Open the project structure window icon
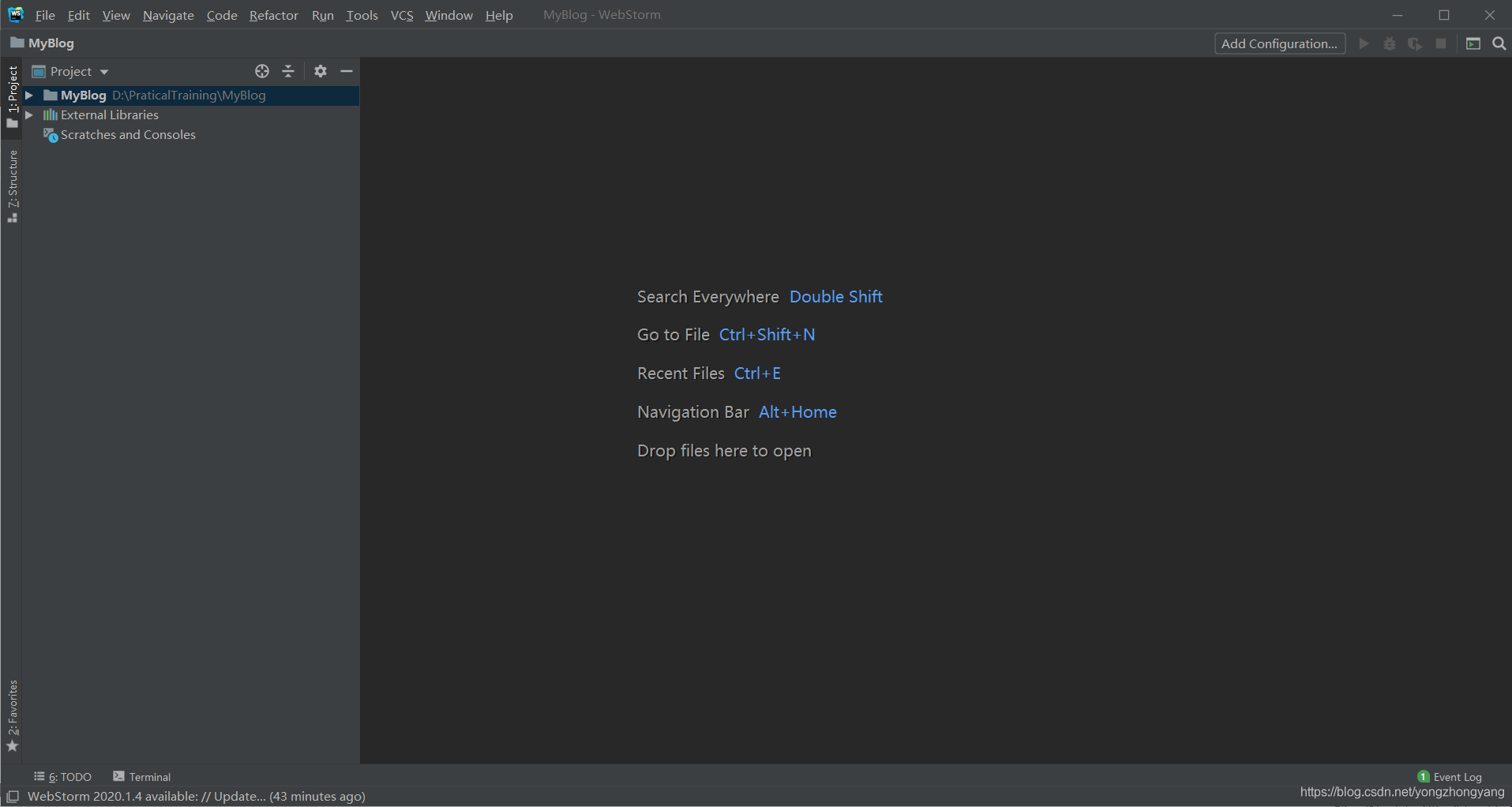 1473,43
